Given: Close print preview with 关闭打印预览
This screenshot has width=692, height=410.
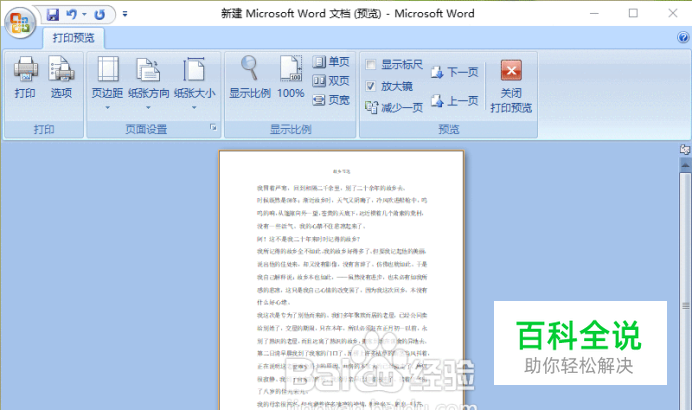Looking at the screenshot, I should point(511,86).
